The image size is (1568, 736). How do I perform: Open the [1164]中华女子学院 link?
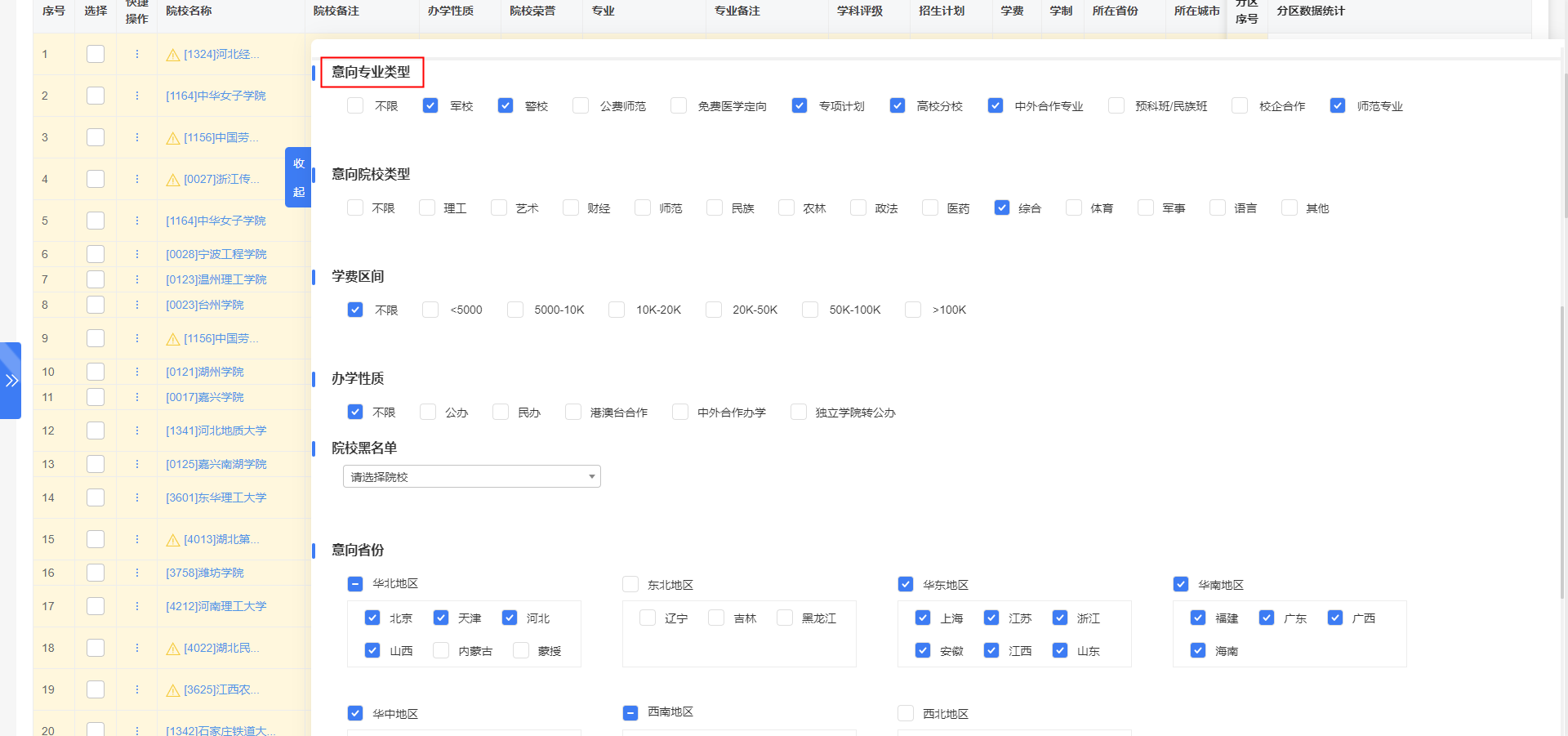coord(216,96)
